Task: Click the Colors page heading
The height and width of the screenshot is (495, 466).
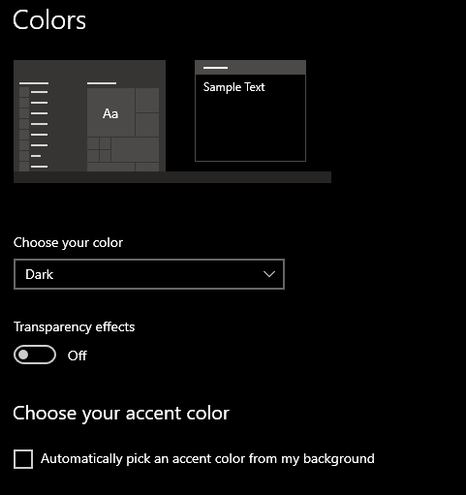Action: tap(49, 20)
